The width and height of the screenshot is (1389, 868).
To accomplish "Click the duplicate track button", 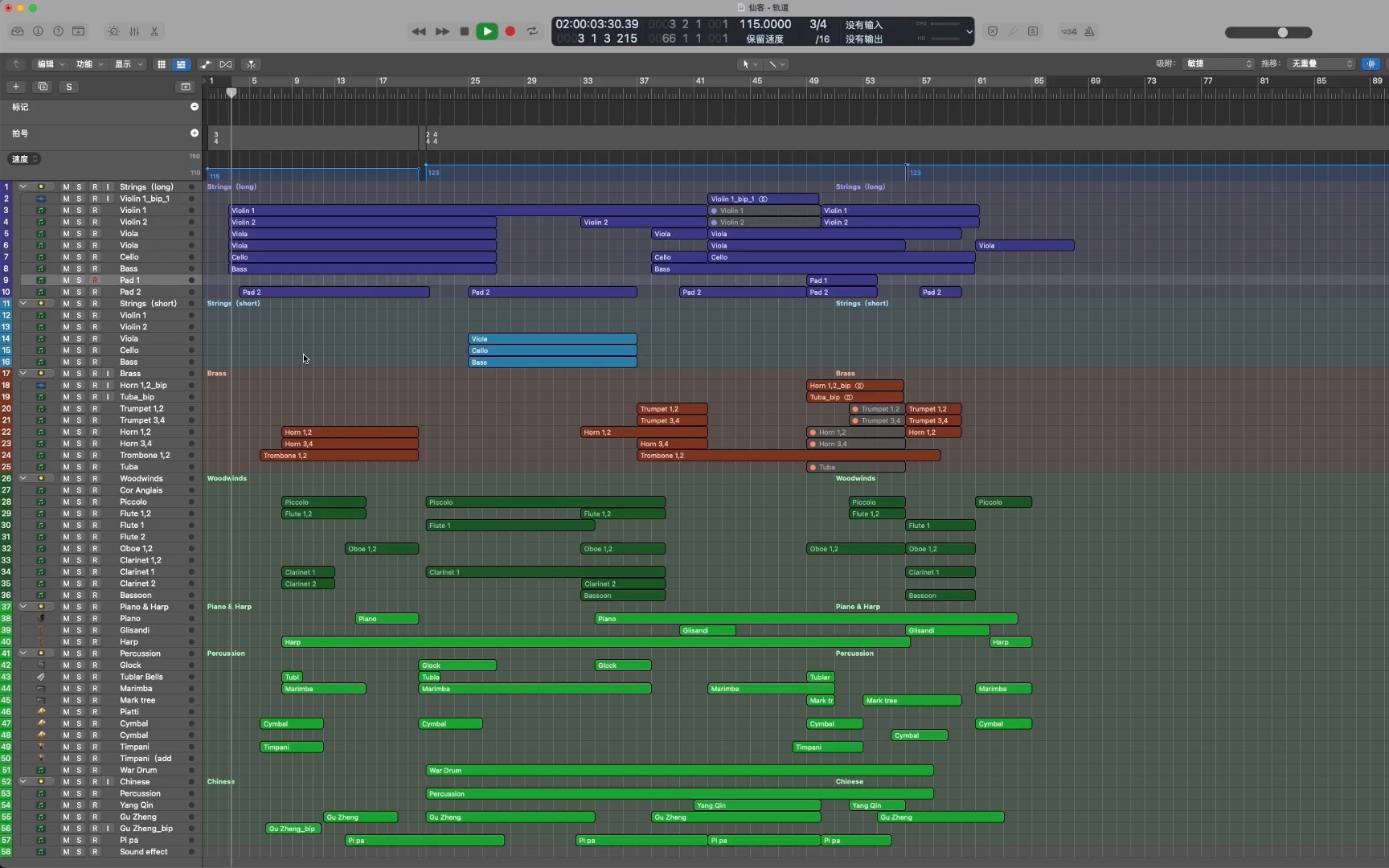I will (x=43, y=87).
